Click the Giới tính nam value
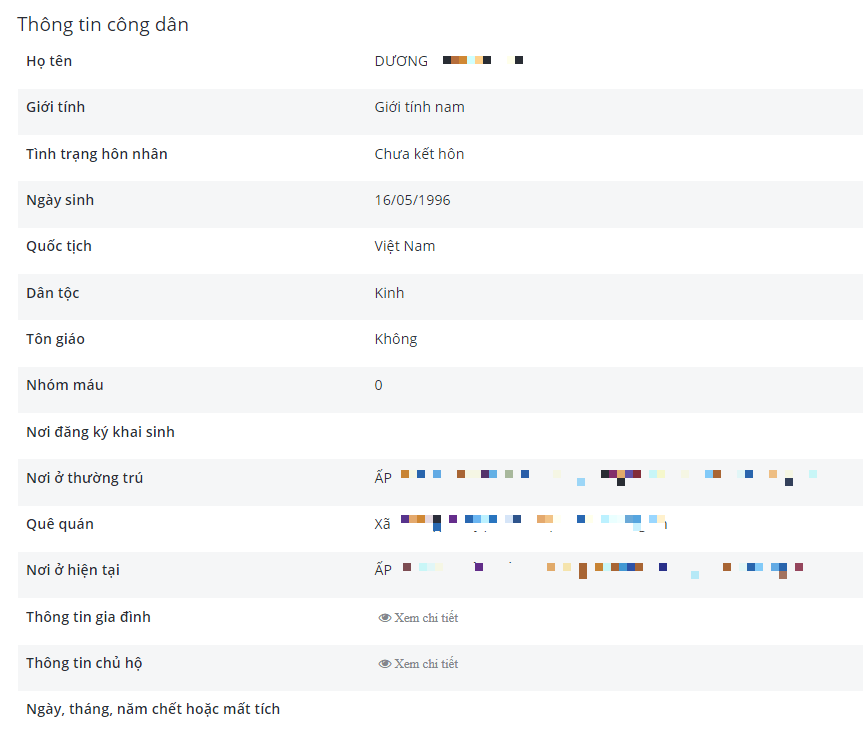Image resolution: width=863 pixels, height=735 pixels. click(419, 107)
